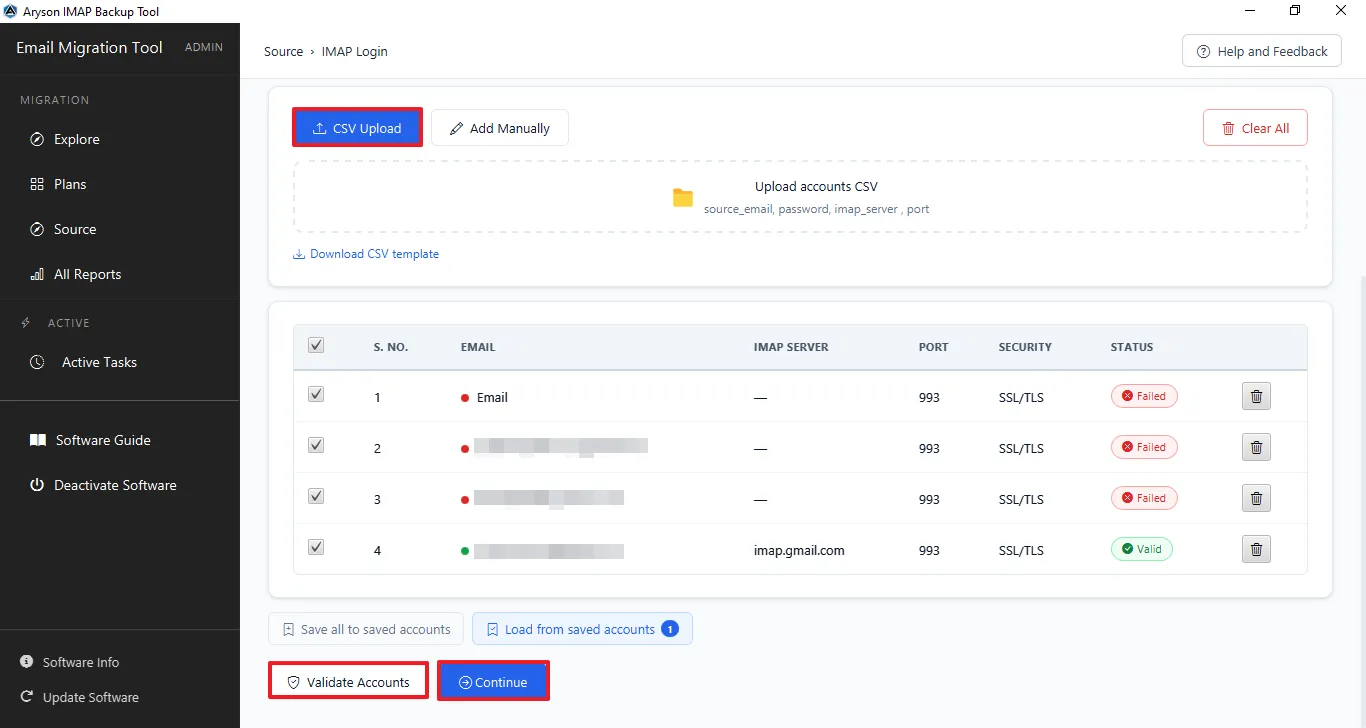The image size is (1366, 728).
Task: Click the SECURITY column header
Action: tap(1025, 347)
